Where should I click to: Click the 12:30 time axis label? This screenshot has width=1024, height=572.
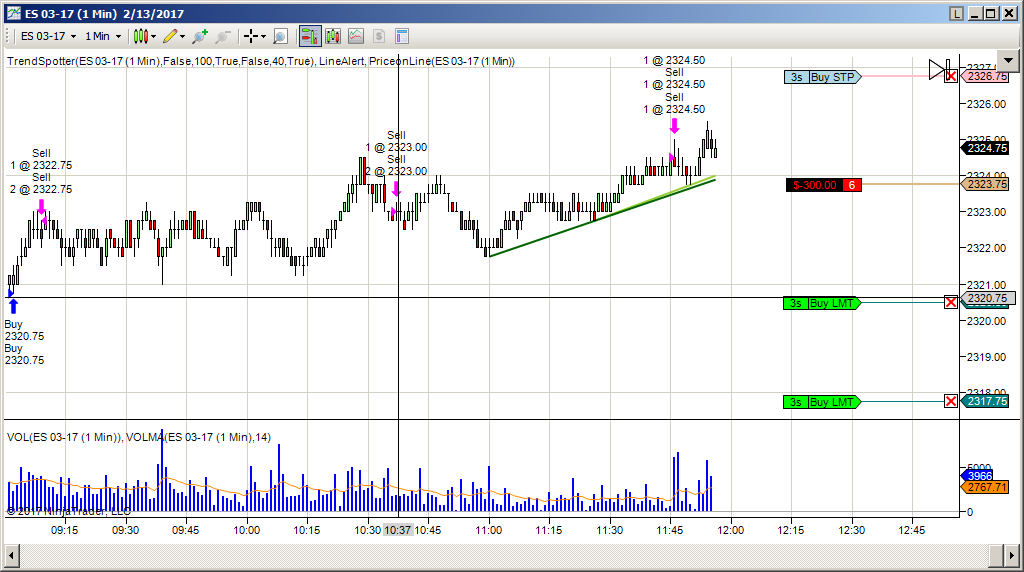852,530
